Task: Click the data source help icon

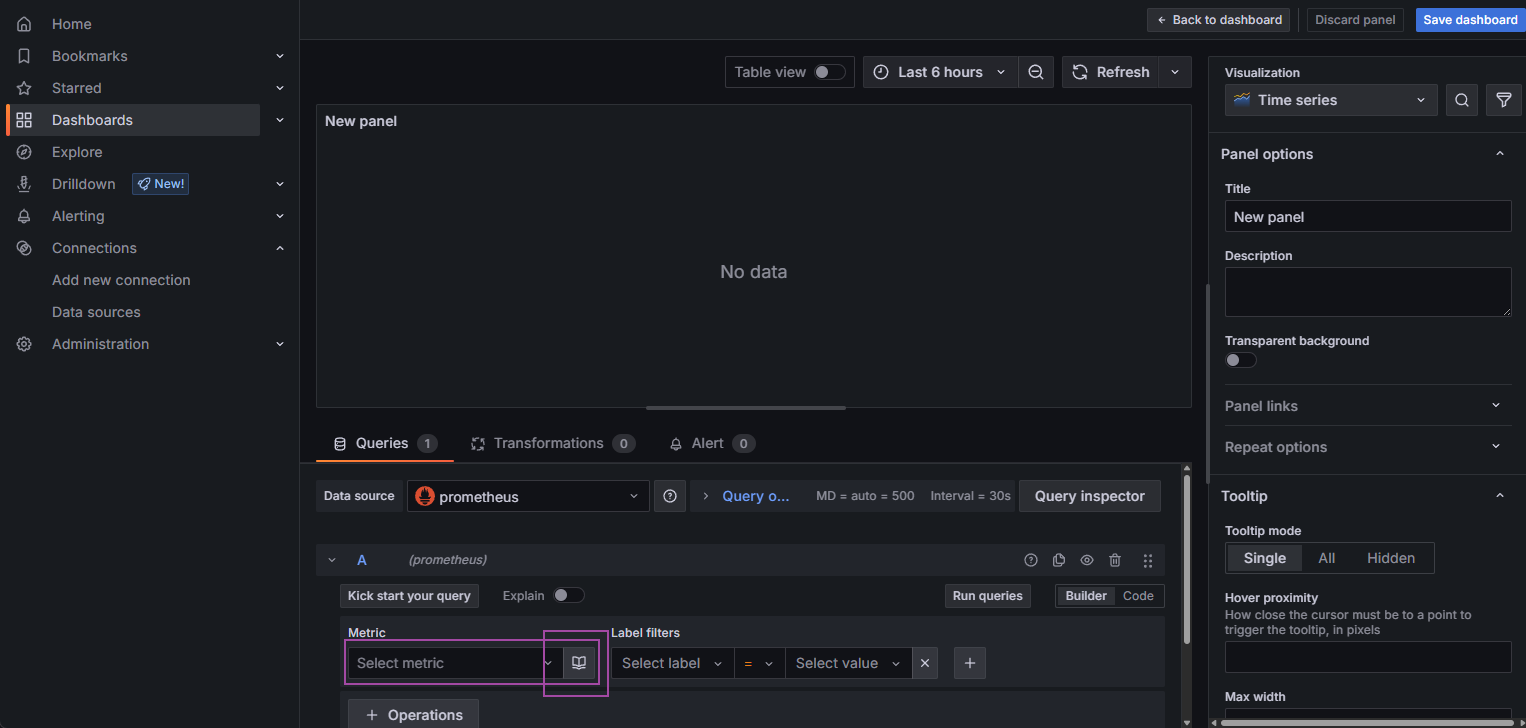Action: tap(670, 496)
